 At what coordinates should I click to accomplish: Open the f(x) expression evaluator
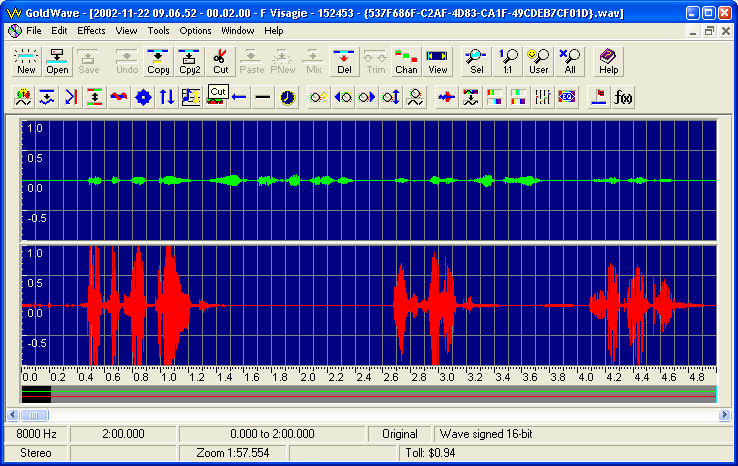pos(624,97)
